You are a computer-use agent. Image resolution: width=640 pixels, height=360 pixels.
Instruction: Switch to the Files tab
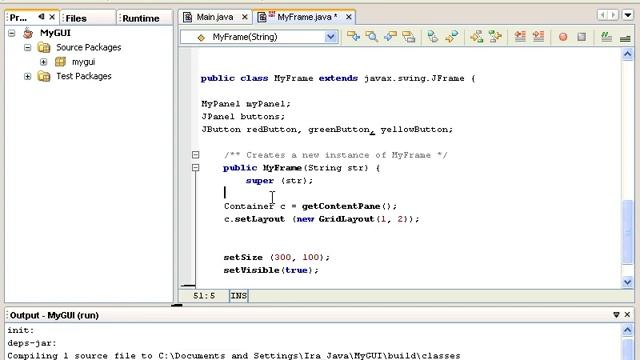88,18
